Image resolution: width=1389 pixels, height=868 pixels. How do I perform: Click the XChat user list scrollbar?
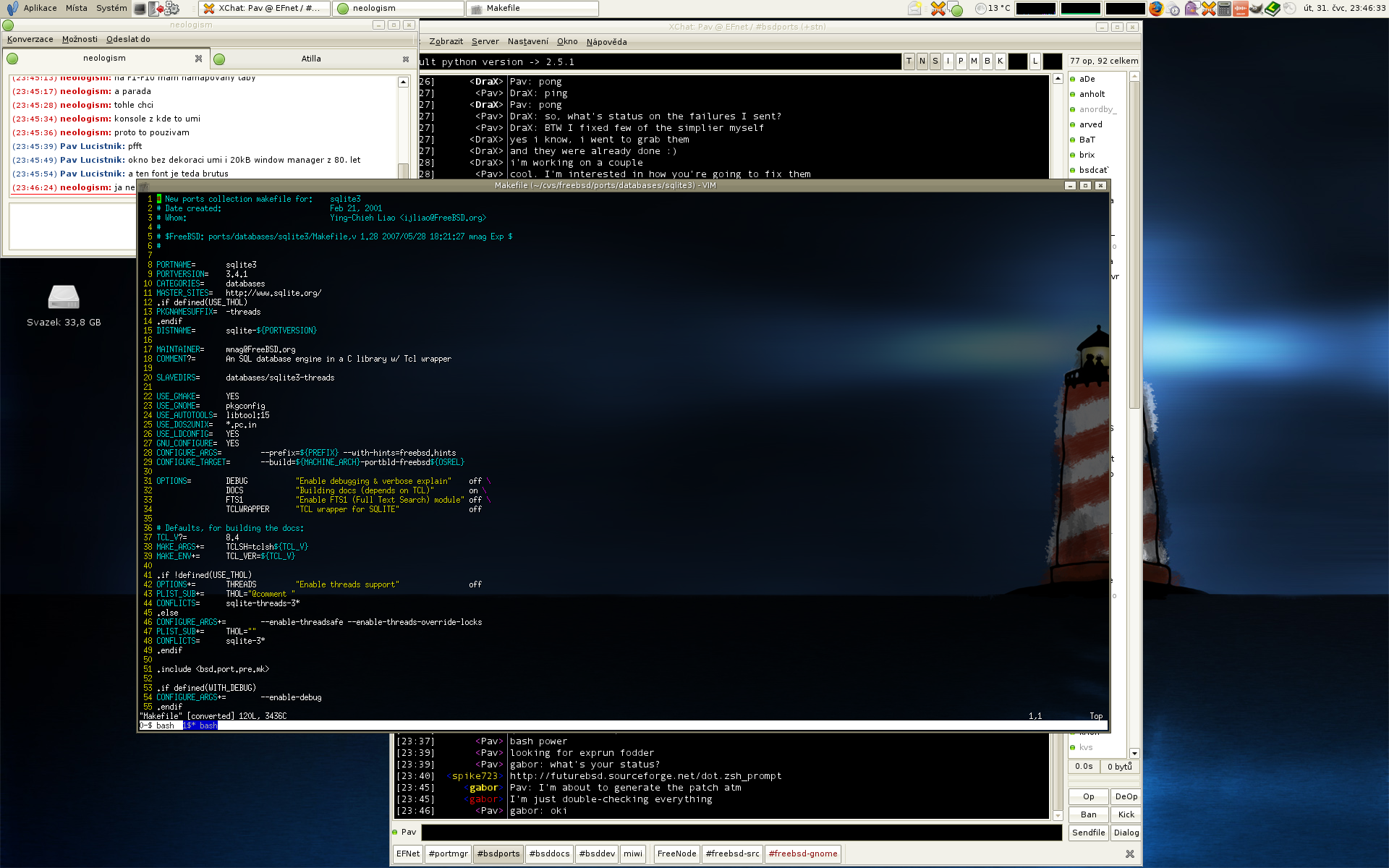1134,246
